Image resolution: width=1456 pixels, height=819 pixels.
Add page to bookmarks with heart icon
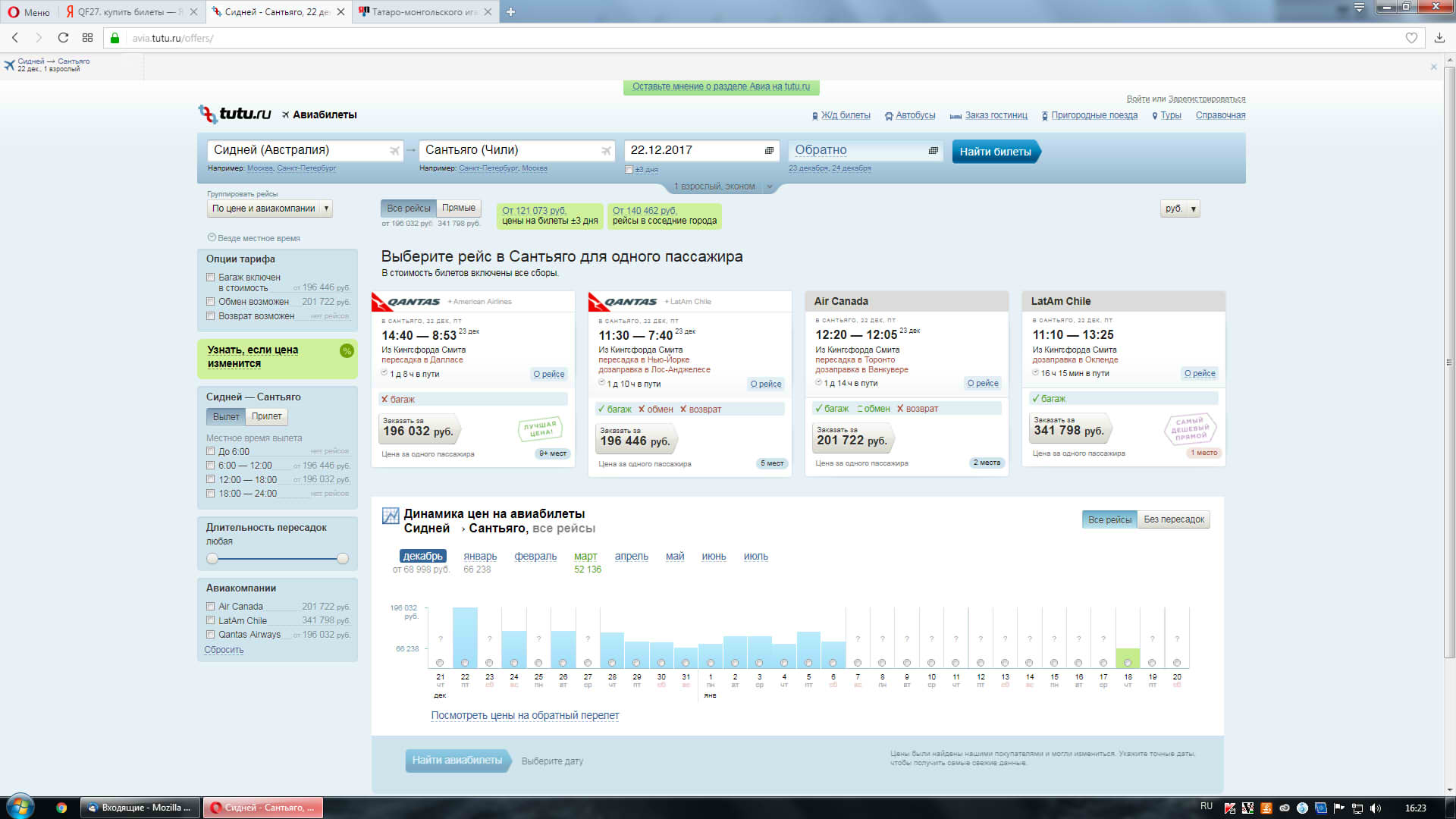[1411, 38]
